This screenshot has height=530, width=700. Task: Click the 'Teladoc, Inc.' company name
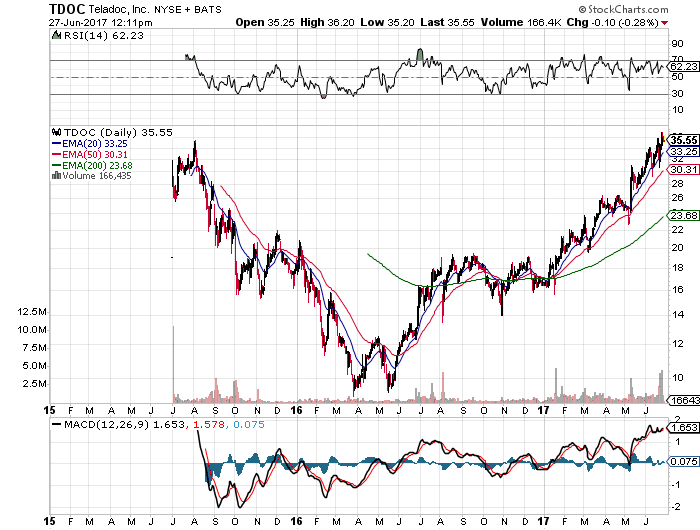tap(120, 9)
